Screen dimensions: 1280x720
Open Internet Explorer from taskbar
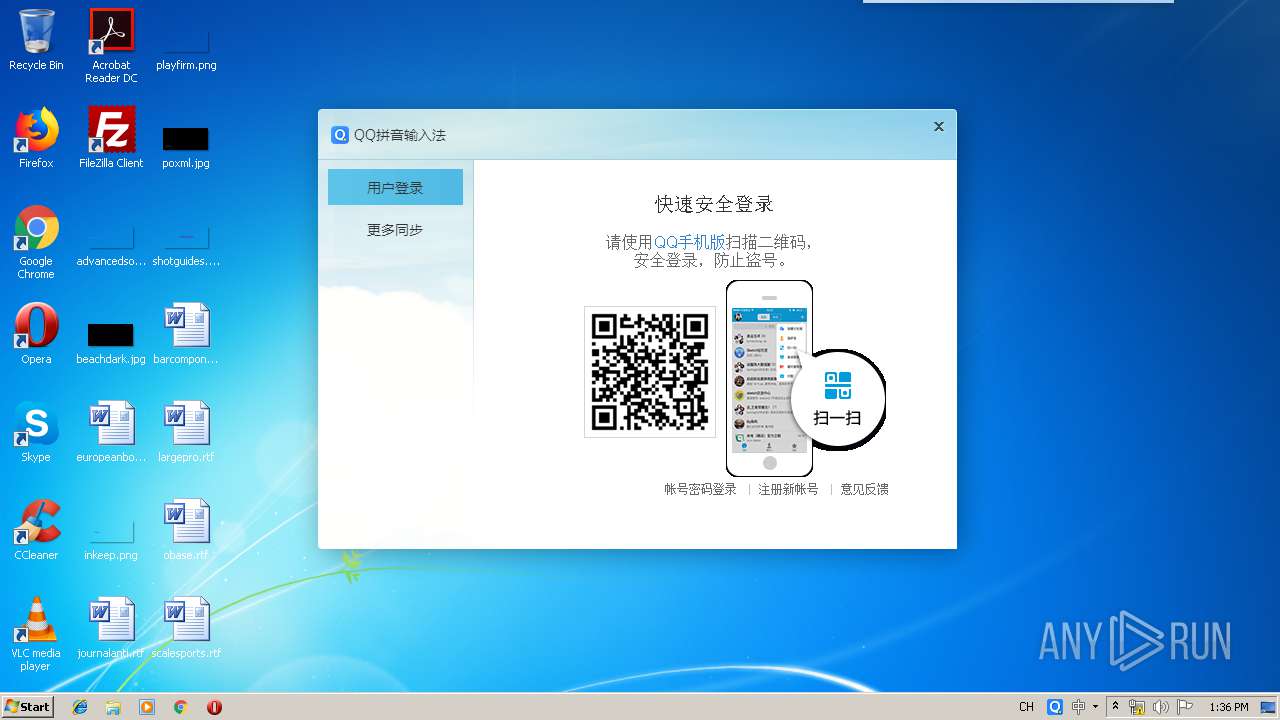(x=80, y=707)
